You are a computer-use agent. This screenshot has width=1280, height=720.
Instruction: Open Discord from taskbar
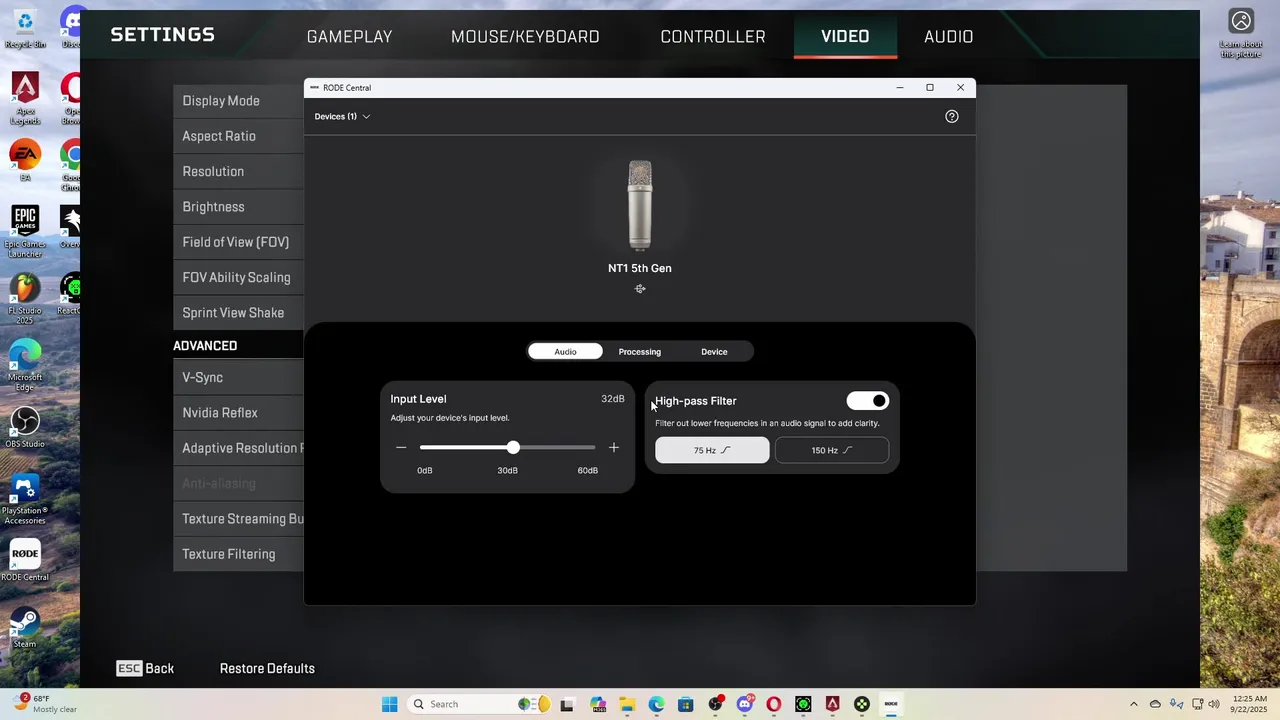(x=744, y=704)
